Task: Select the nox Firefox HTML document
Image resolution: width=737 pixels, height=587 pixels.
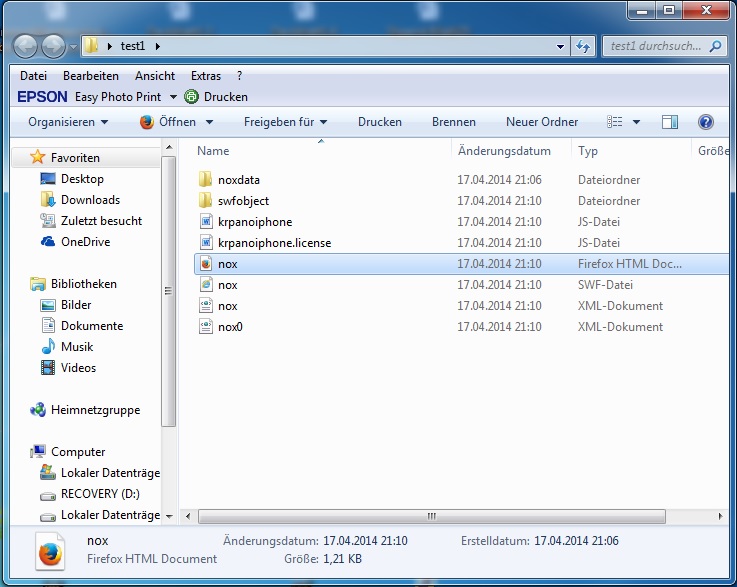Action: 227,264
